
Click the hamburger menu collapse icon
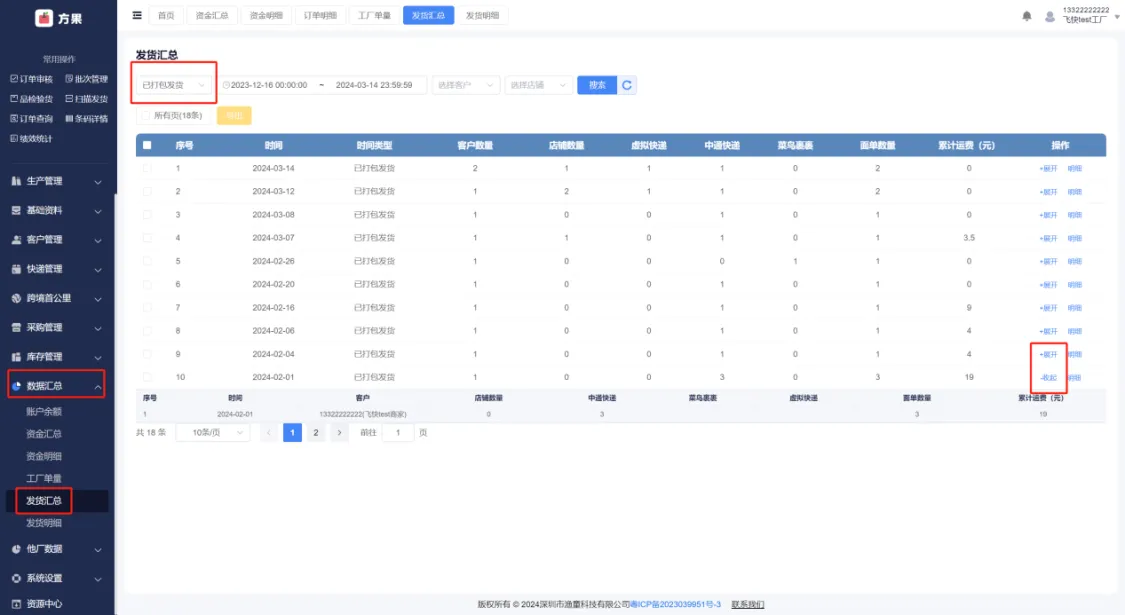137,15
